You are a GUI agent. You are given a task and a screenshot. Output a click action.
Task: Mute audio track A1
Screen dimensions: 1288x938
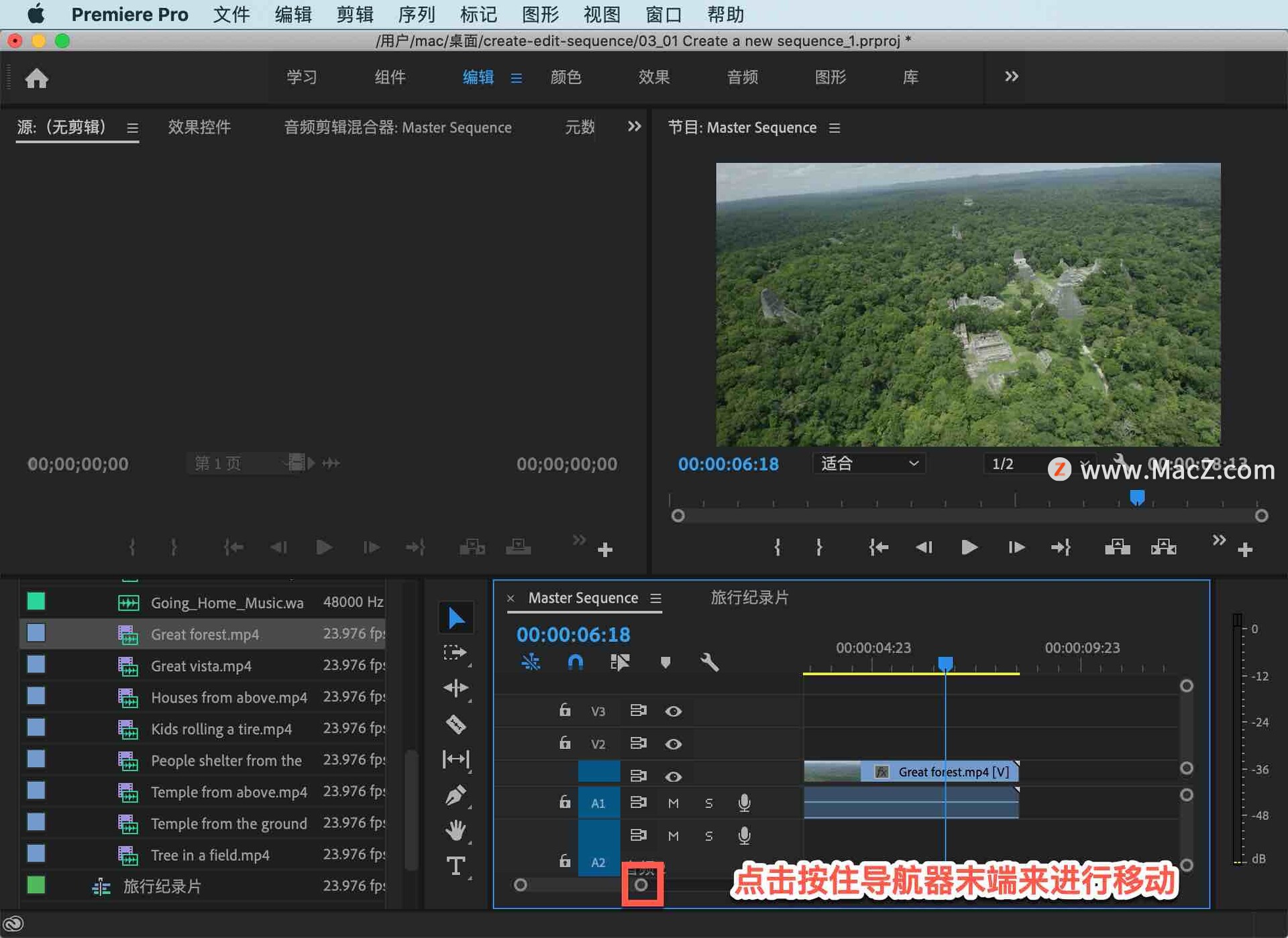tap(673, 803)
